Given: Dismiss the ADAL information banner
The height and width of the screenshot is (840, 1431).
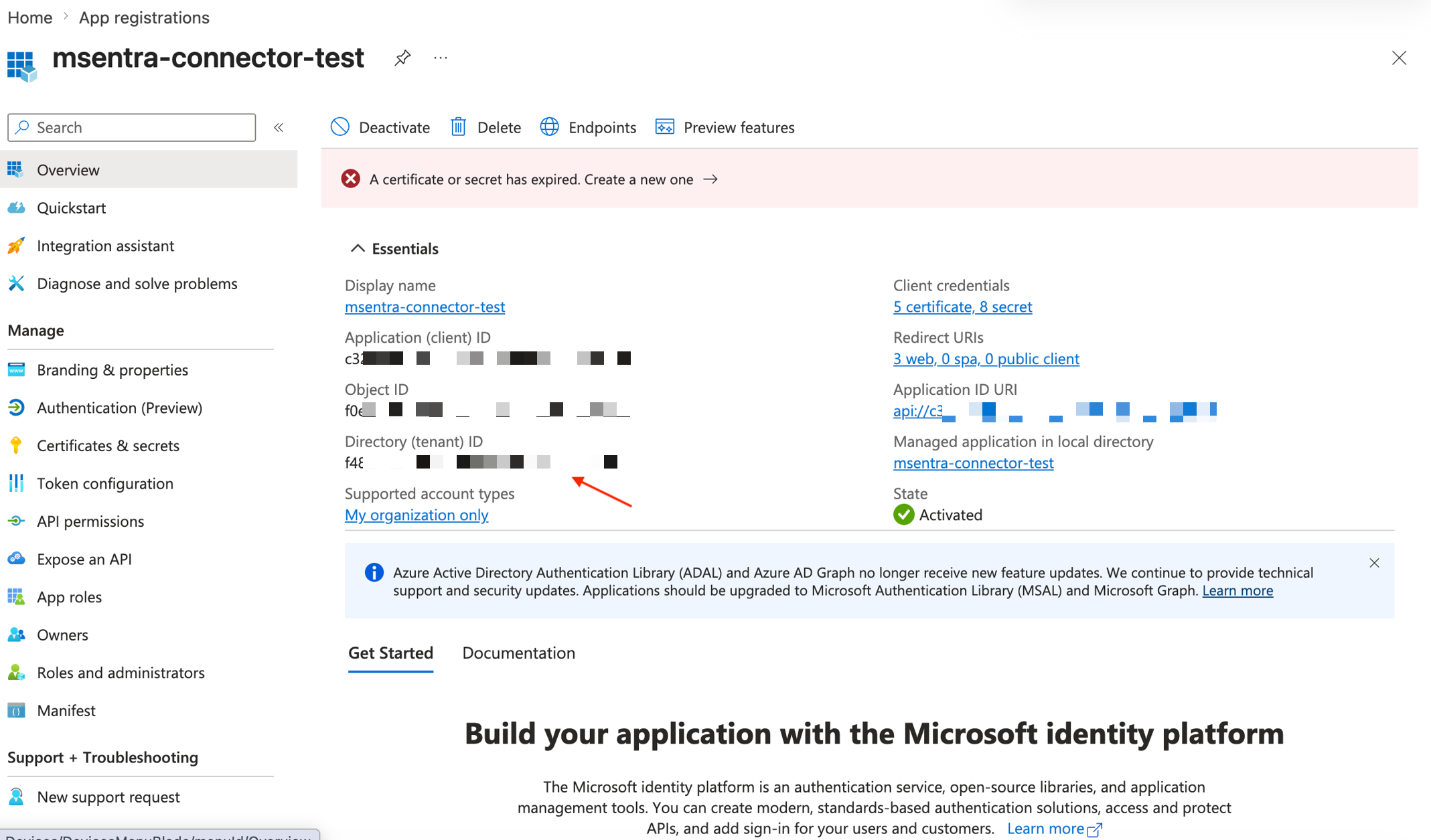Looking at the screenshot, I should (x=1374, y=563).
